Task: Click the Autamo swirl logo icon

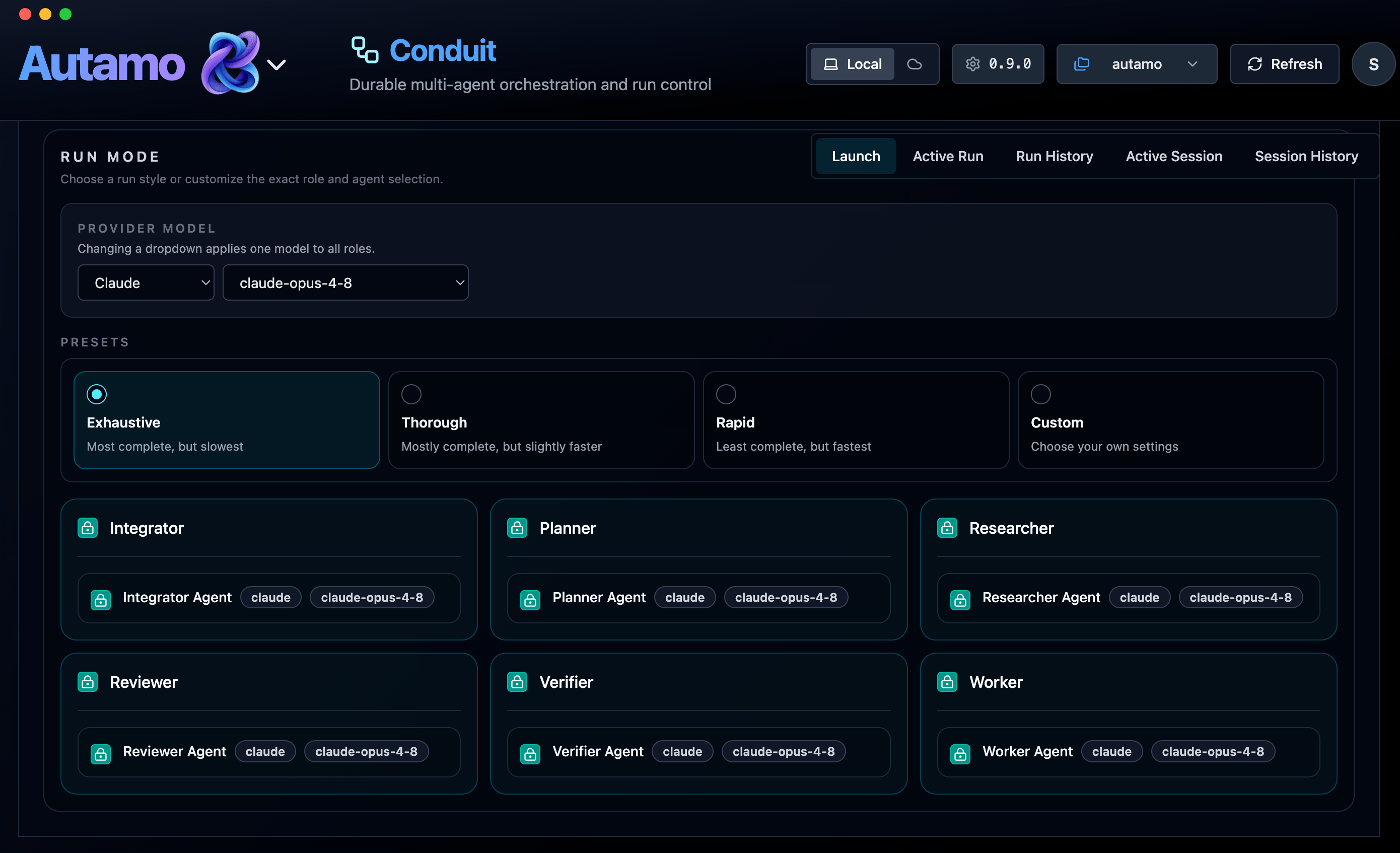Action: click(x=231, y=62)
